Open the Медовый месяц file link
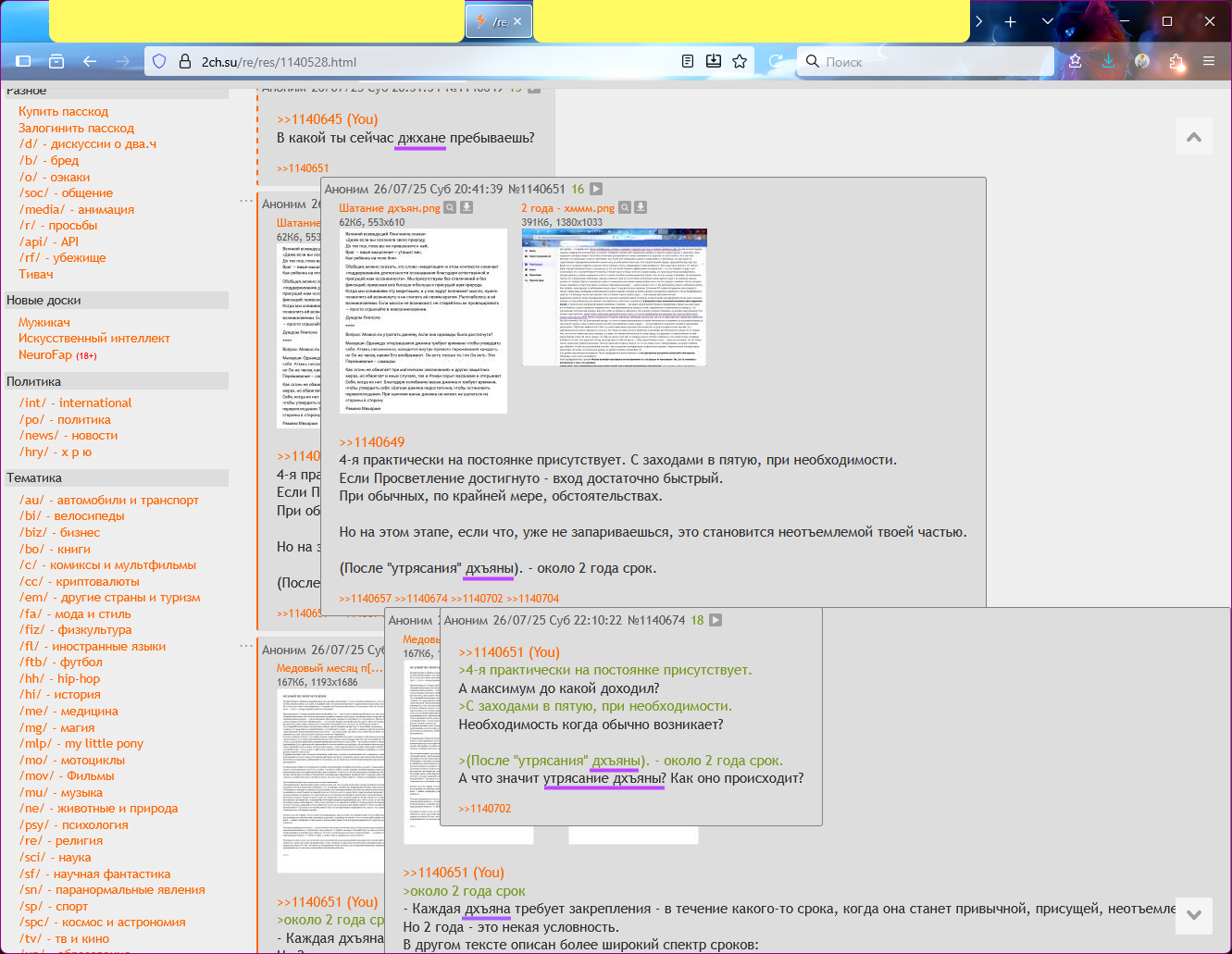The width and height of the screenshot is (1232, 954). pyautogui.click(x=330, y=668)
